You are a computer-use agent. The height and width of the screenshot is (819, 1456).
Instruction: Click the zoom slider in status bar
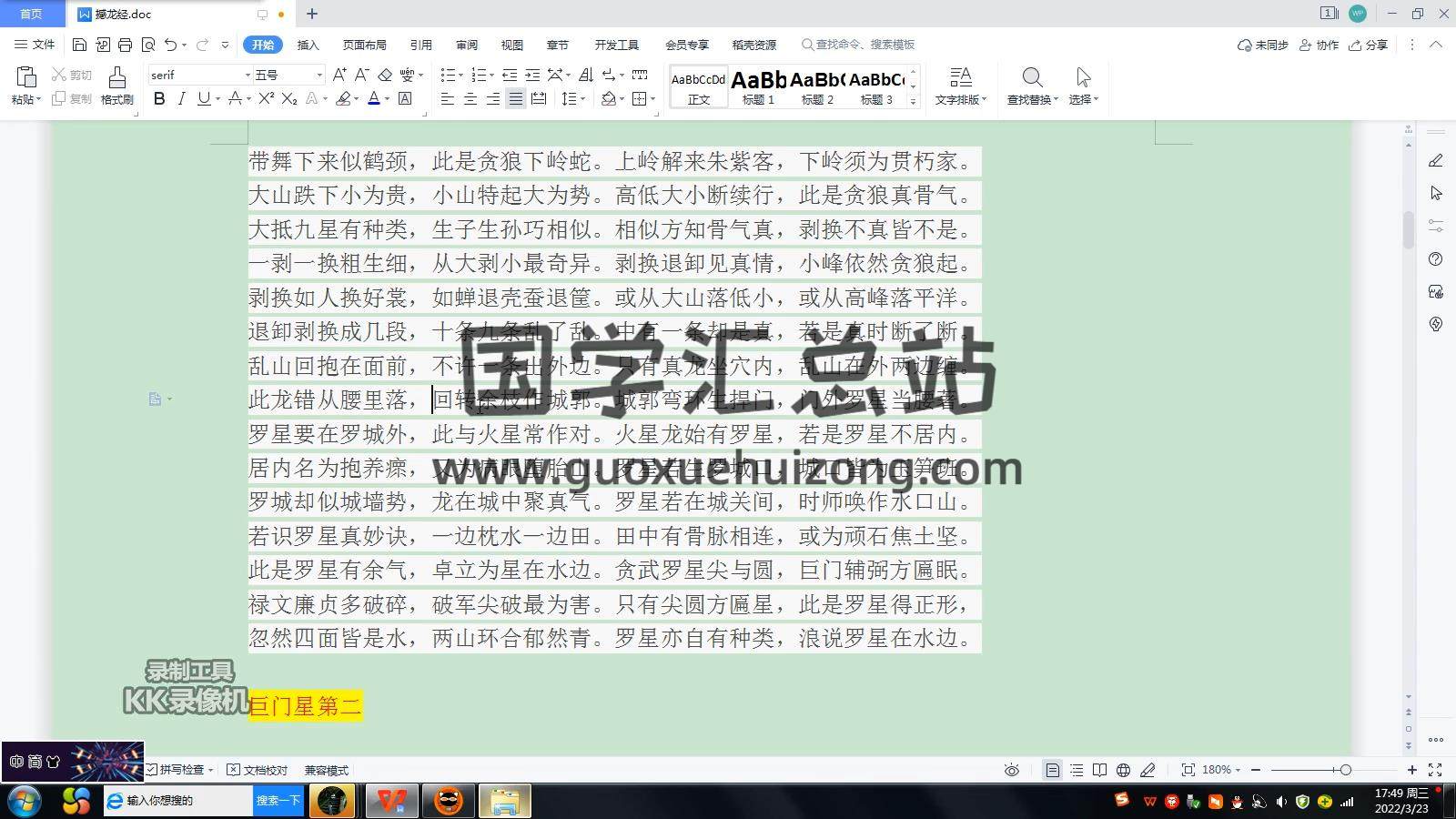pos(1345,770)
